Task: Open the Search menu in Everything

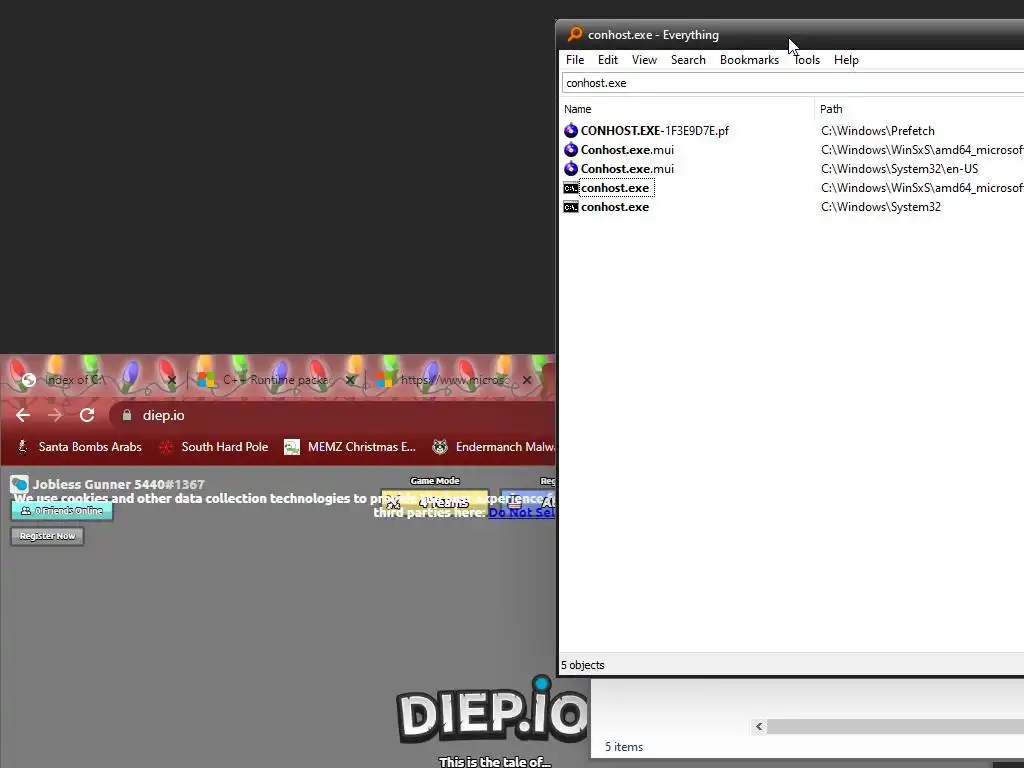Action: click(688, 59)
